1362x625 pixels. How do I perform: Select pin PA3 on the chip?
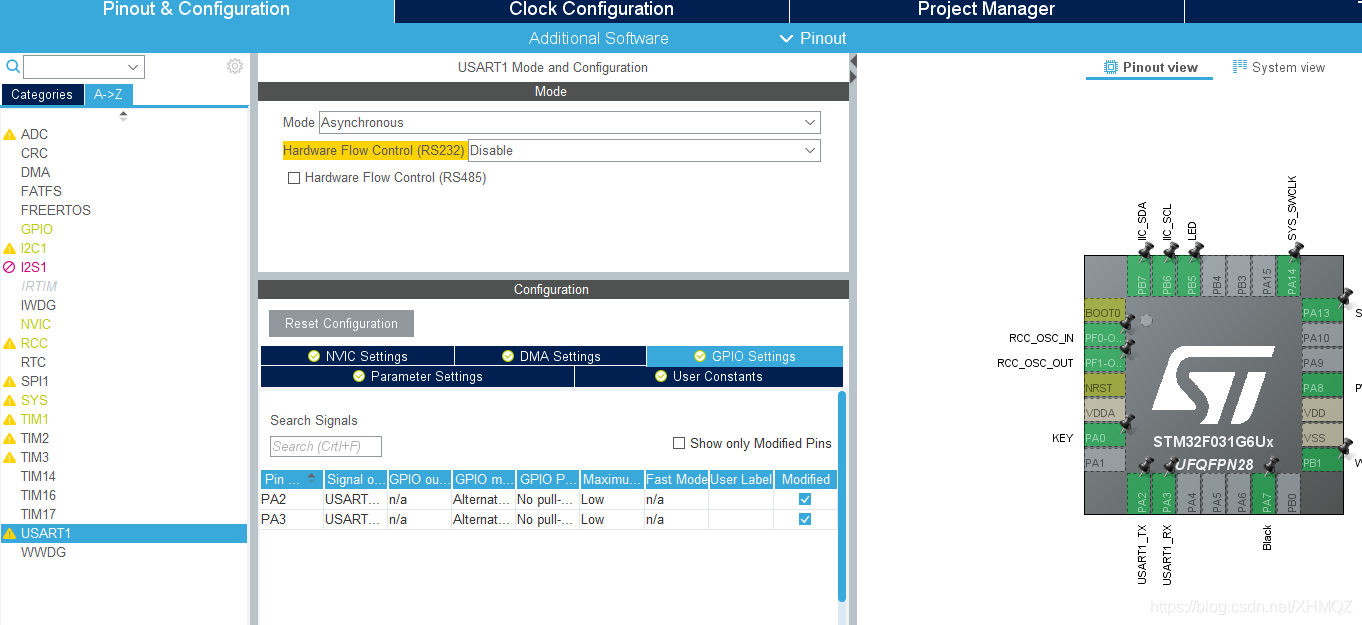[1166, 495]
